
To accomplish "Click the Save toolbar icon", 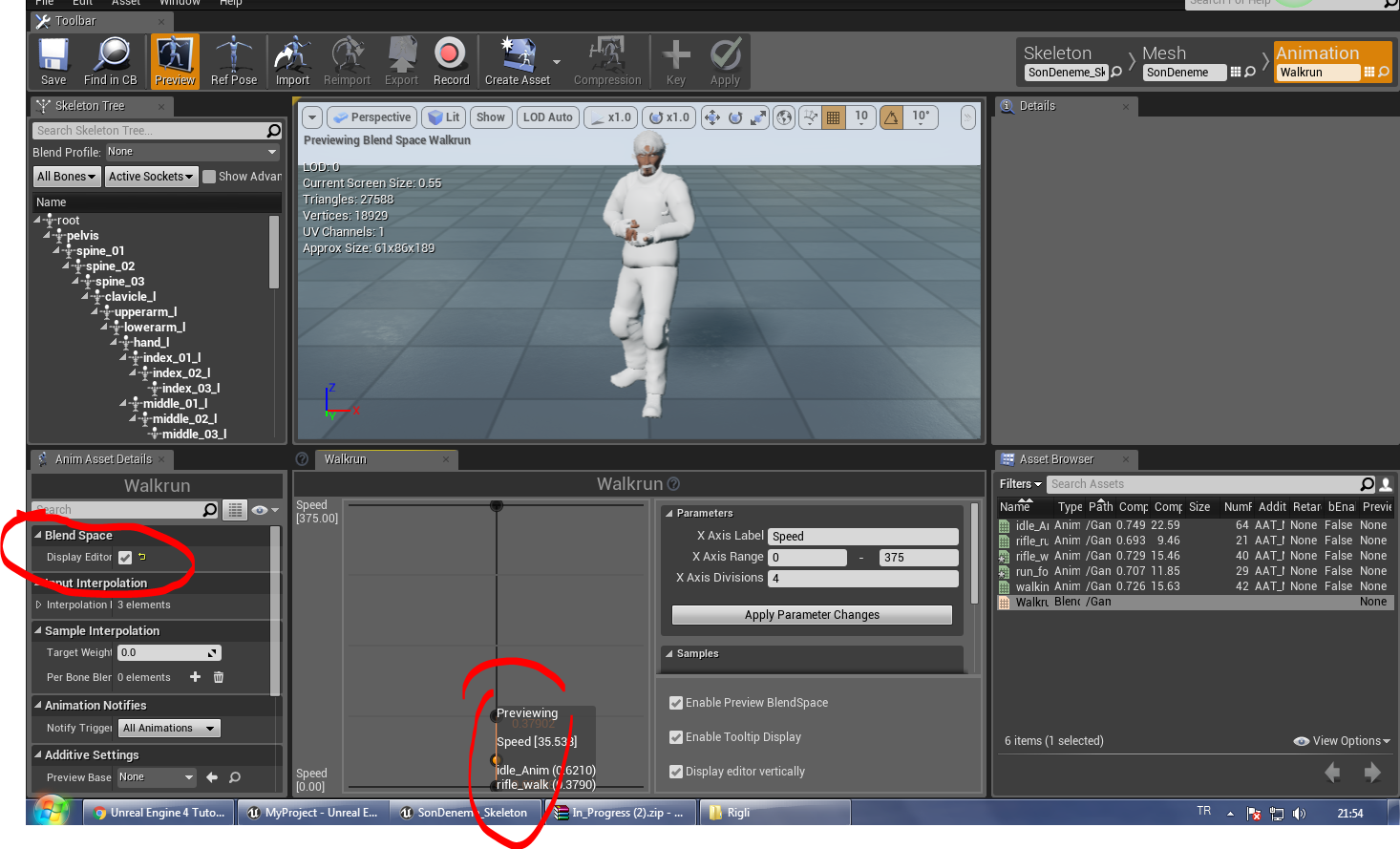I will coord(53,62).
